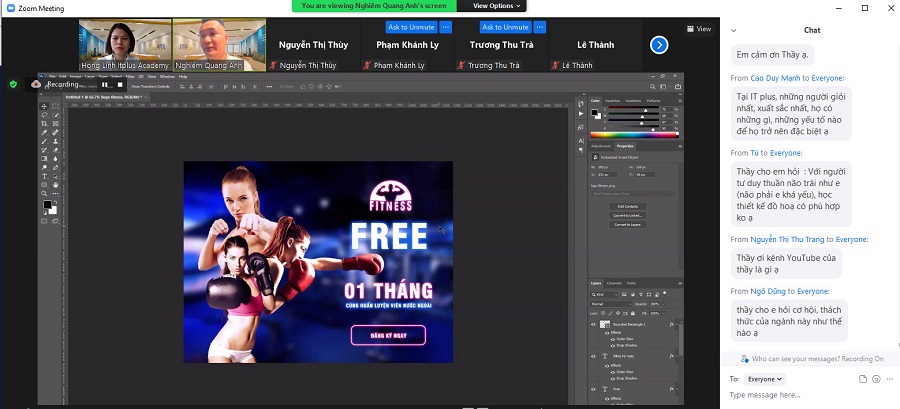Select the Move tool in Photoshop toolbar
The image size is (900, 409).
pyautogui.click(x=45, y=106)
